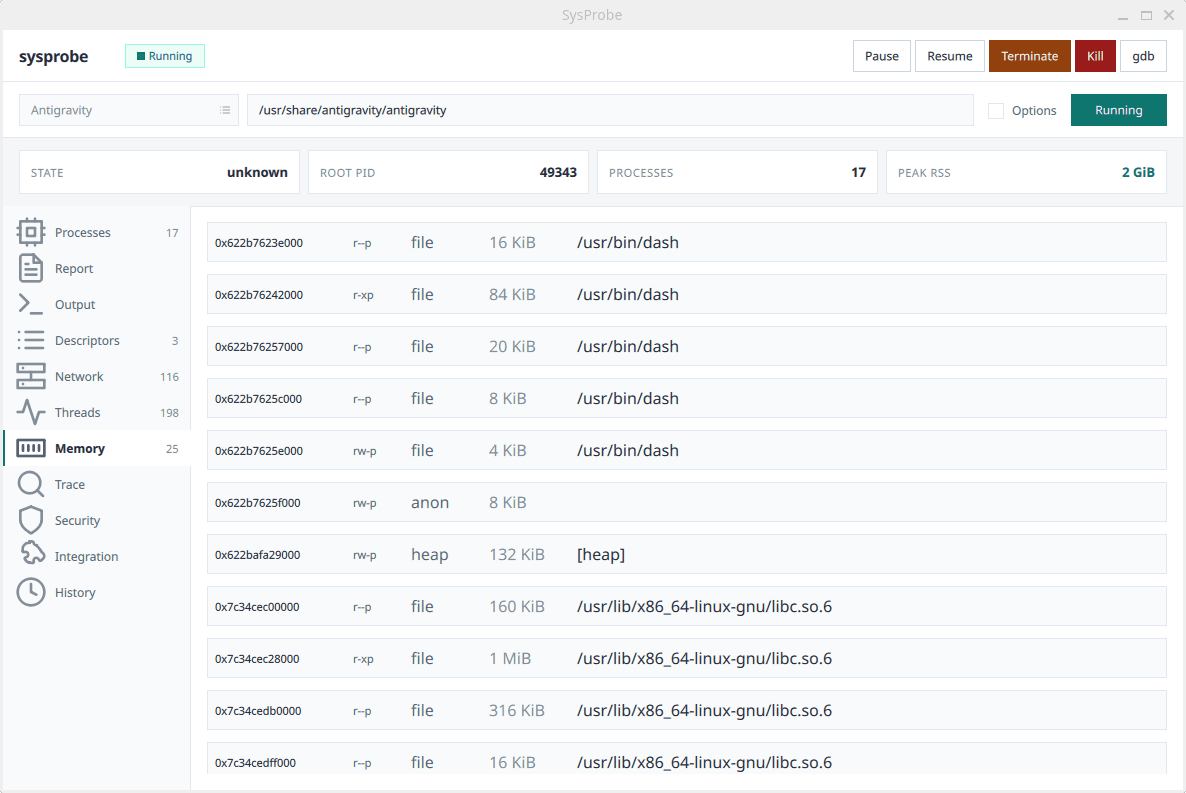Click the Processes chip icon in sidebar
The width and height of the screenshot is (1186, 793).
tap(31, 232)
